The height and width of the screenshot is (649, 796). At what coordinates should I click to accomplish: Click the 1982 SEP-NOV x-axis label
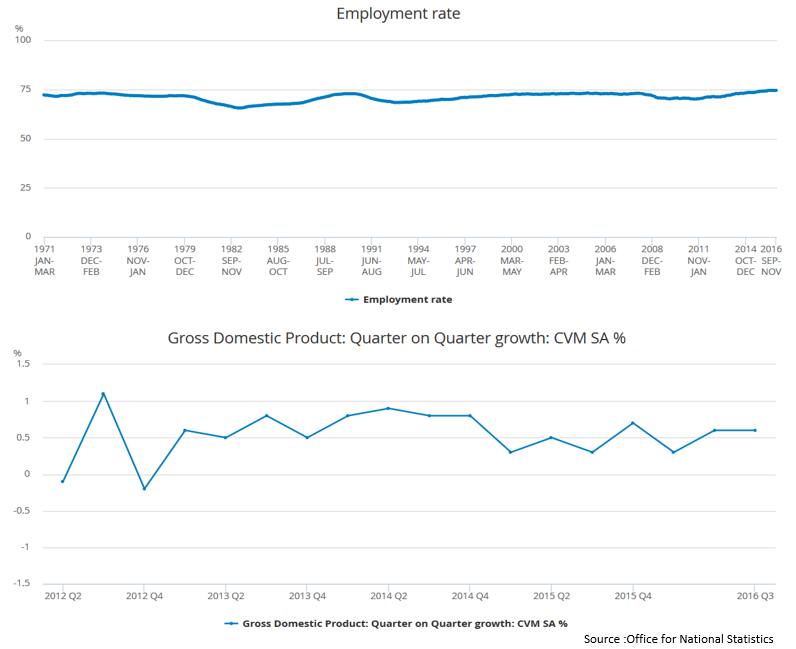point(231,259)
